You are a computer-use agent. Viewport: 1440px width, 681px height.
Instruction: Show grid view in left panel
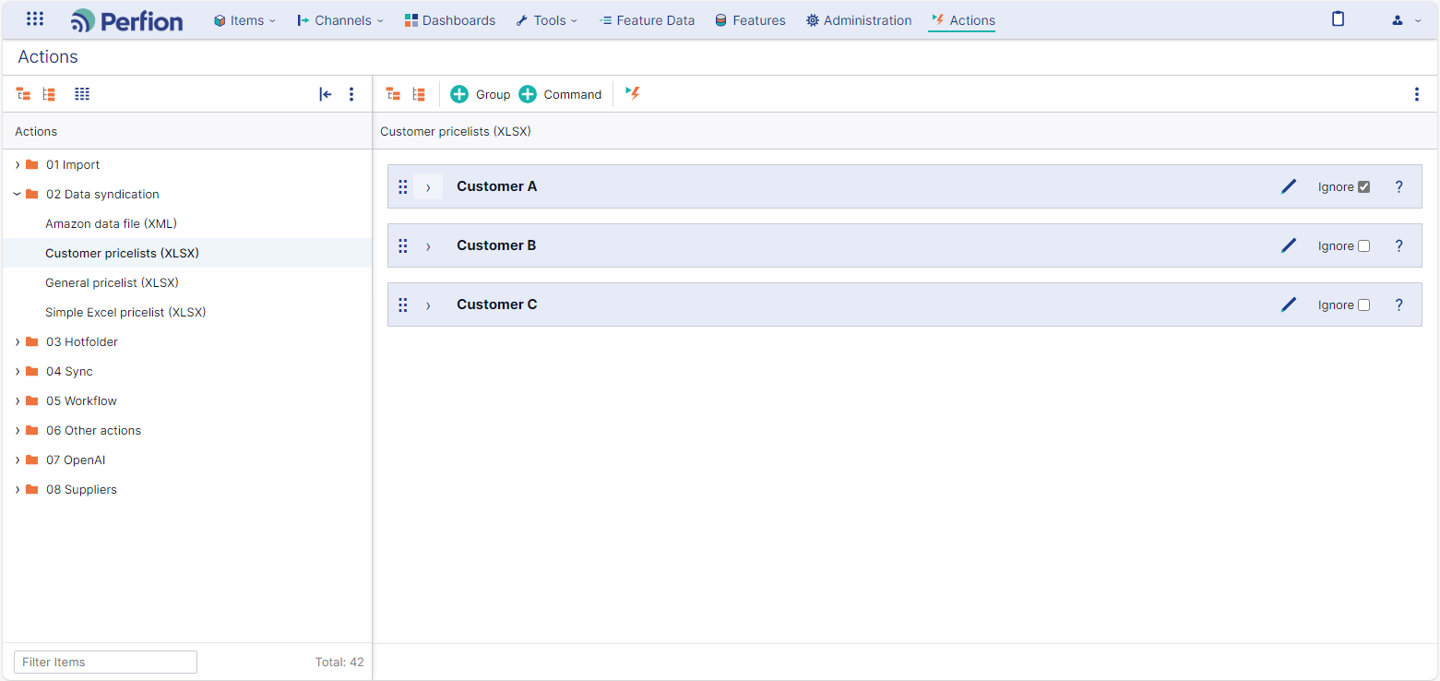[x=82, y=94]
